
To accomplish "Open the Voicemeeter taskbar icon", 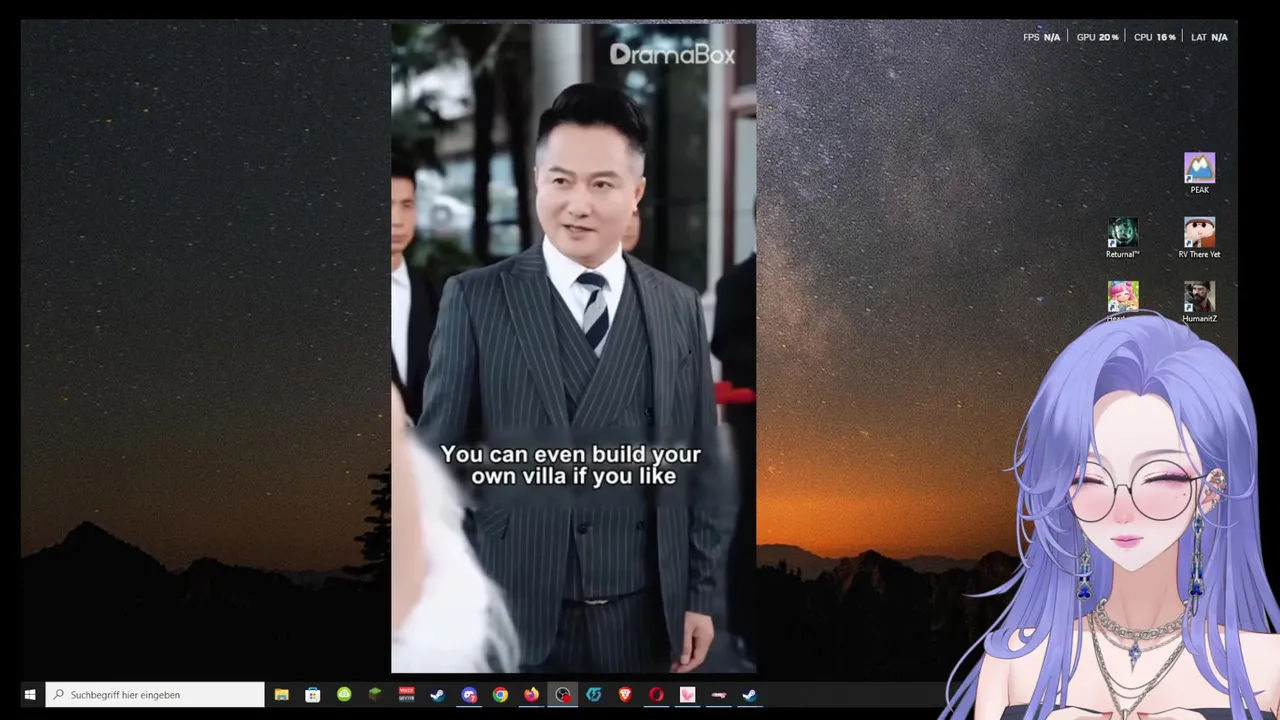I will click(x=406, y=695).
